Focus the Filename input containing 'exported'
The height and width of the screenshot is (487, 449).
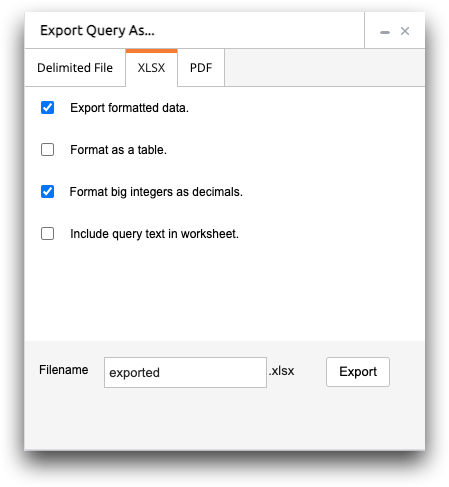(x=185, y=372)
